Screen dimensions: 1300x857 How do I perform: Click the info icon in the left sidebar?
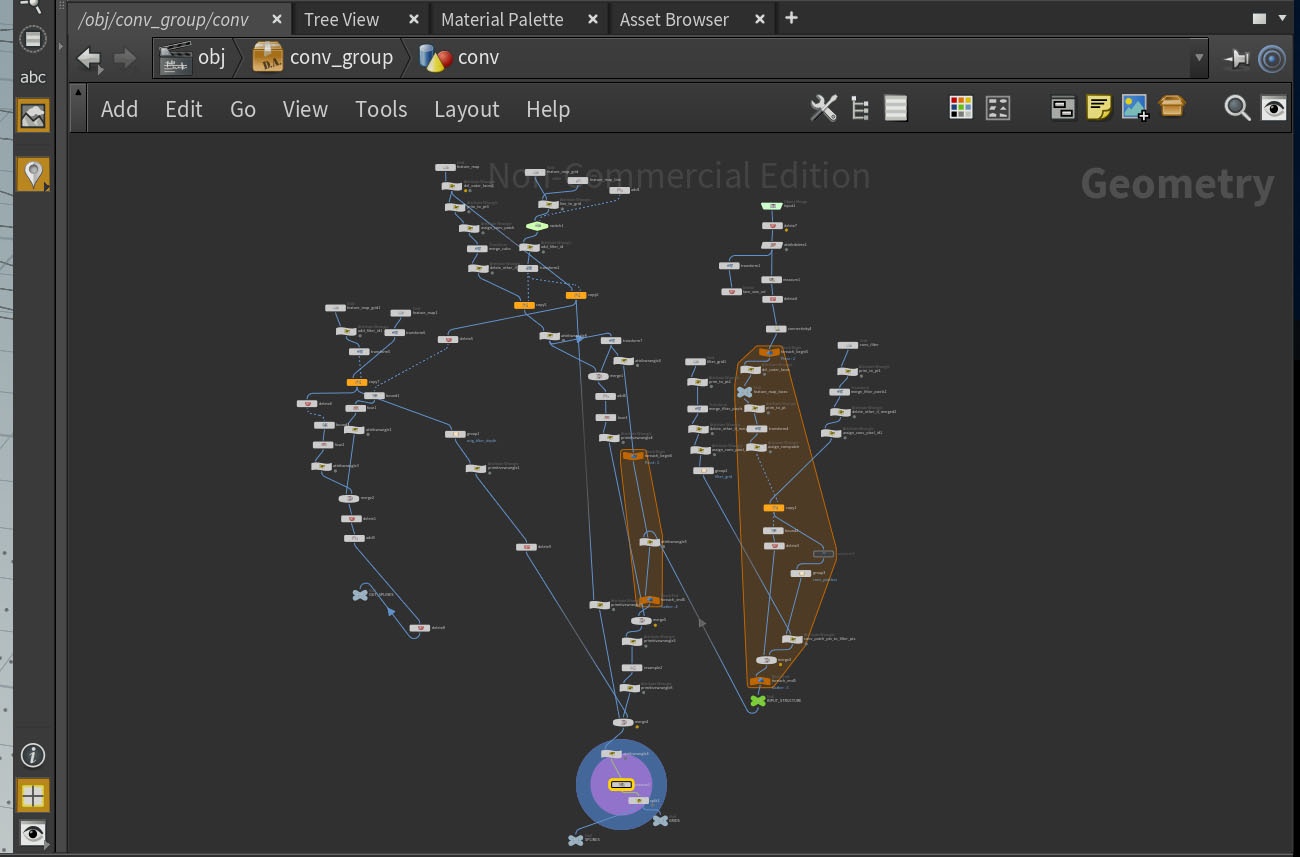click(x=33, y=756)
